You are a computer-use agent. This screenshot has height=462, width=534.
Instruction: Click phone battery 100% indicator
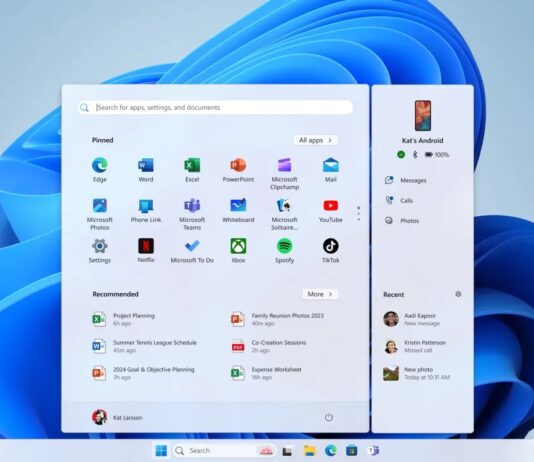click(x=437, y=155)
